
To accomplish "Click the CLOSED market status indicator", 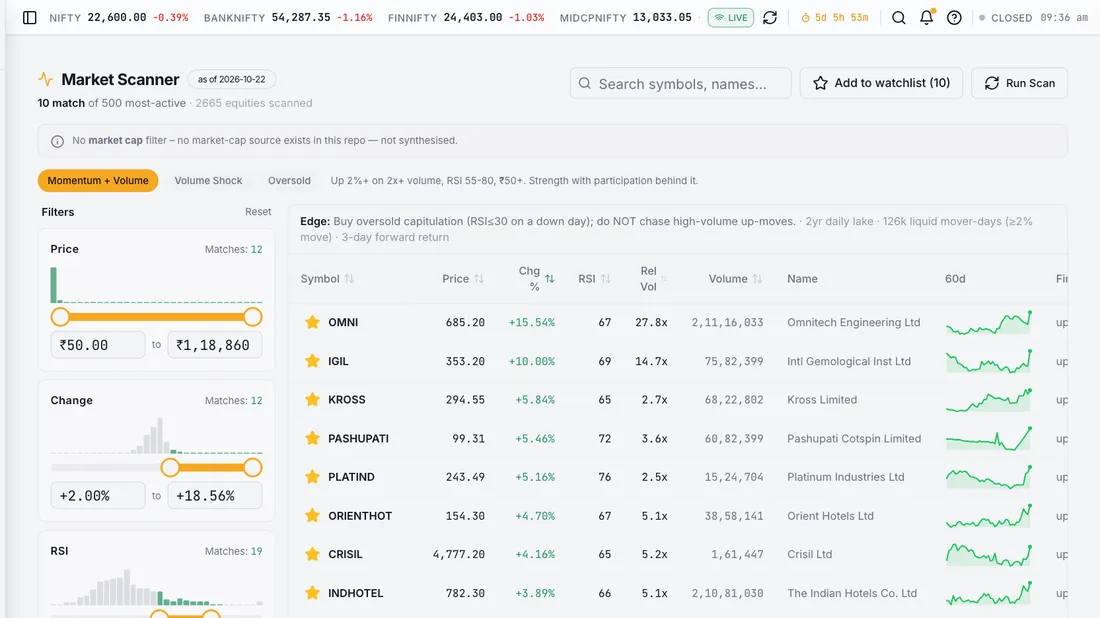I will tap(1005, 18).
